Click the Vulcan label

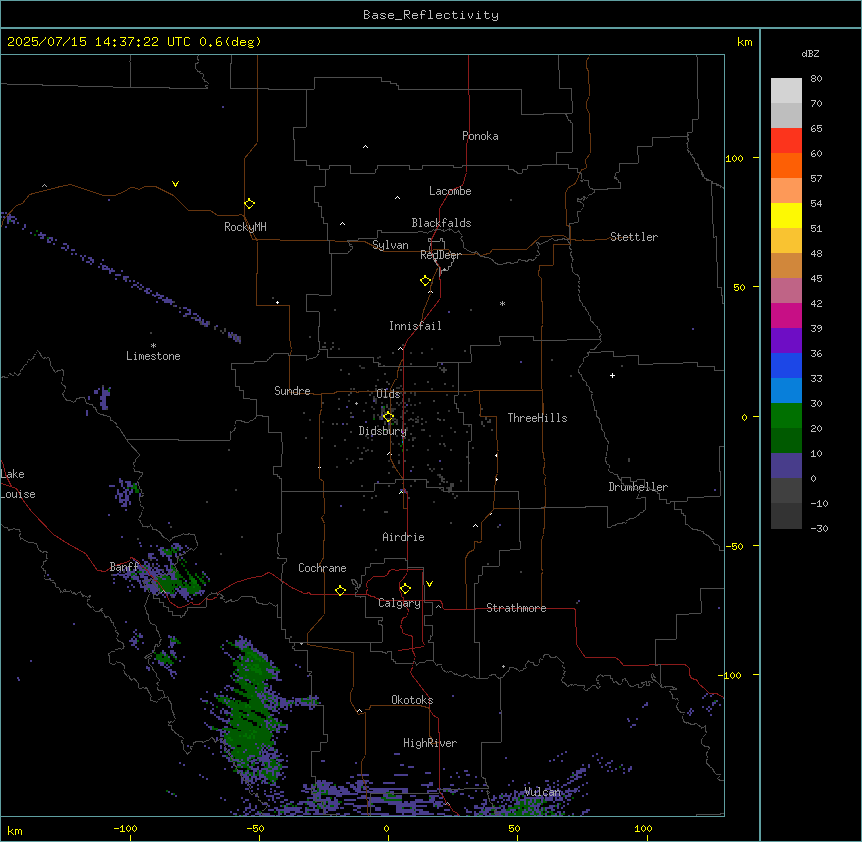point(542,792)
